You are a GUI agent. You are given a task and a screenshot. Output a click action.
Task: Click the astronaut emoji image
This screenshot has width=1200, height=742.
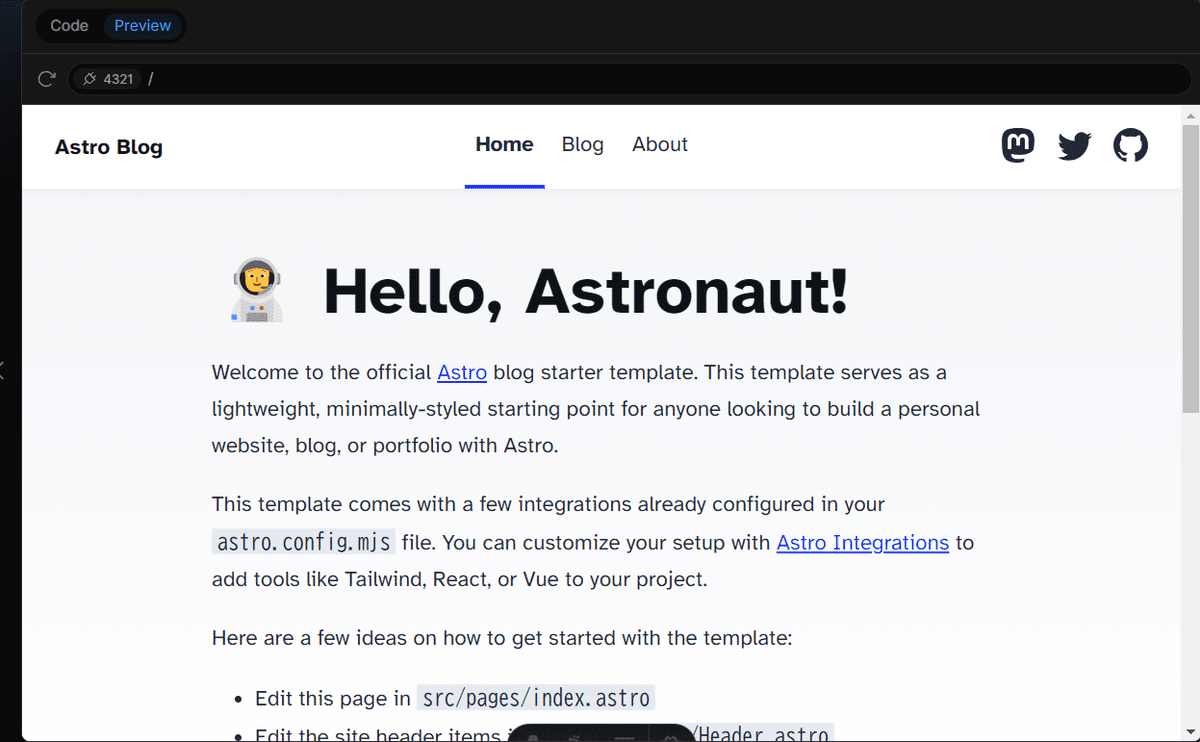(257, 290)
